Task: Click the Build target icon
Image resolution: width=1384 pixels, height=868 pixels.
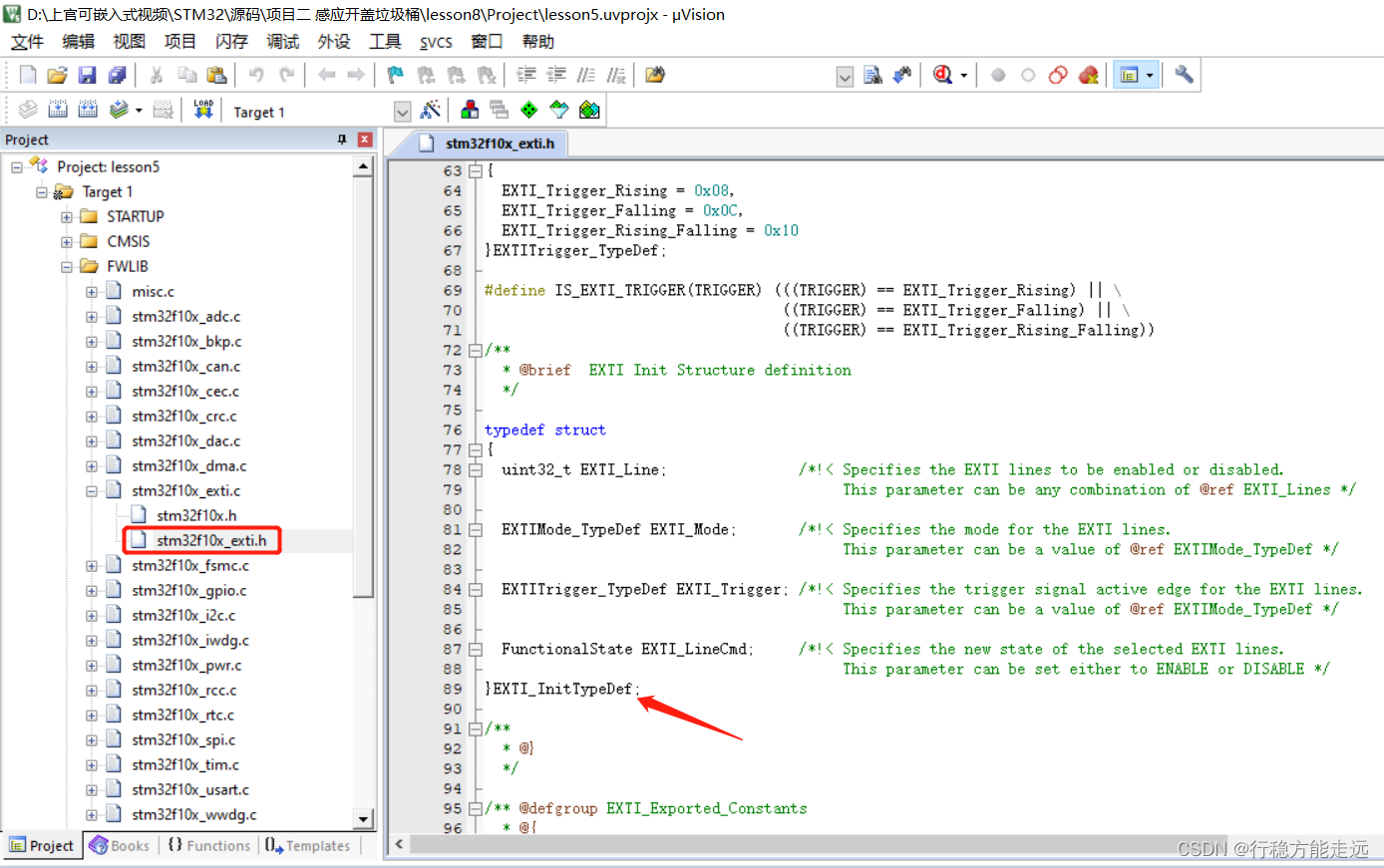Action: tap(58, 110)
